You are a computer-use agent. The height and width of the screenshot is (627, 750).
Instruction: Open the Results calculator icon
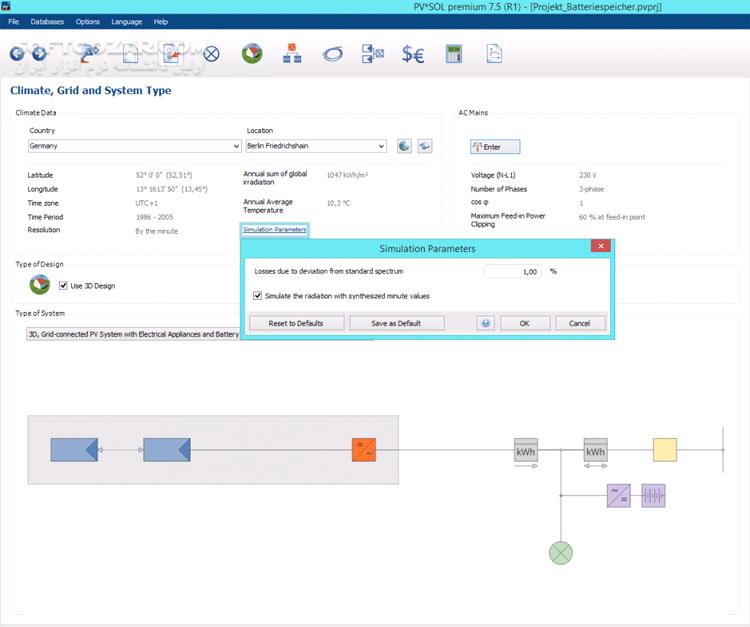pos(453,54)
